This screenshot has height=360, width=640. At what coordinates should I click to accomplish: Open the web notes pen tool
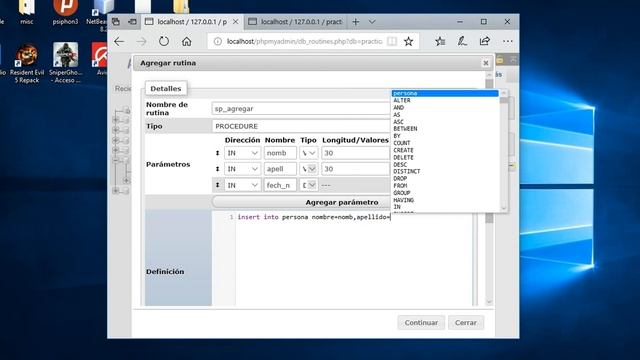click(x=462, y=41)
